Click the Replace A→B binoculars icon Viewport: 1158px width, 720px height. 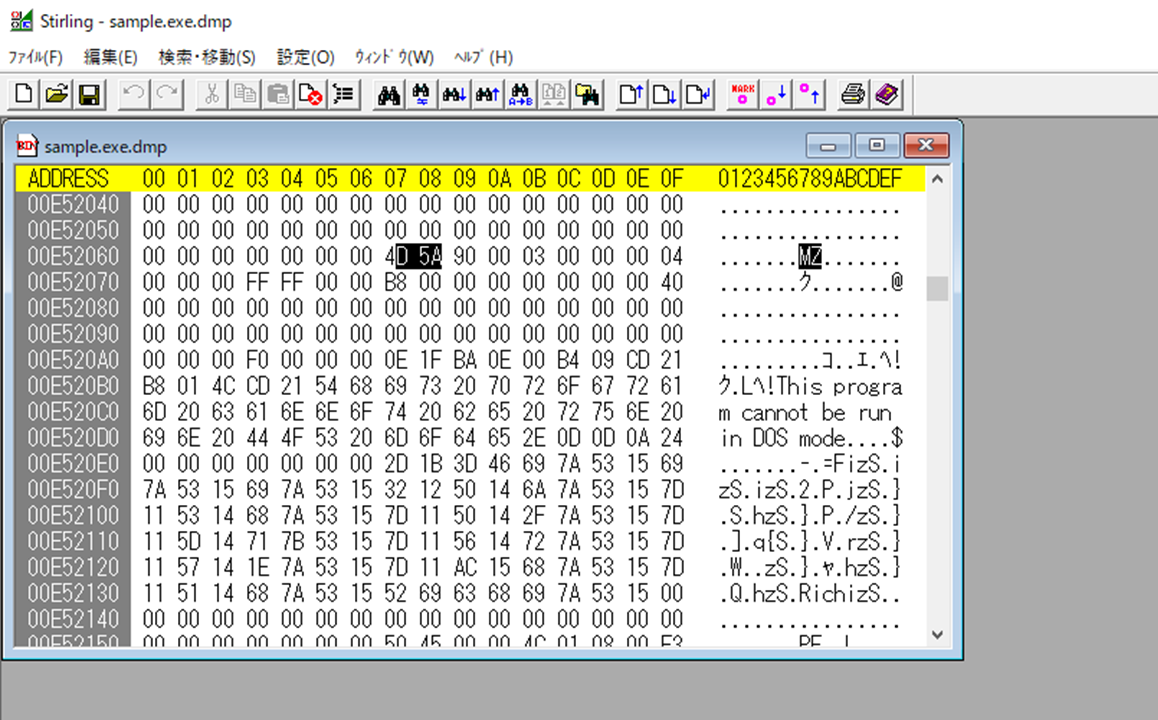tap(520, 95)
